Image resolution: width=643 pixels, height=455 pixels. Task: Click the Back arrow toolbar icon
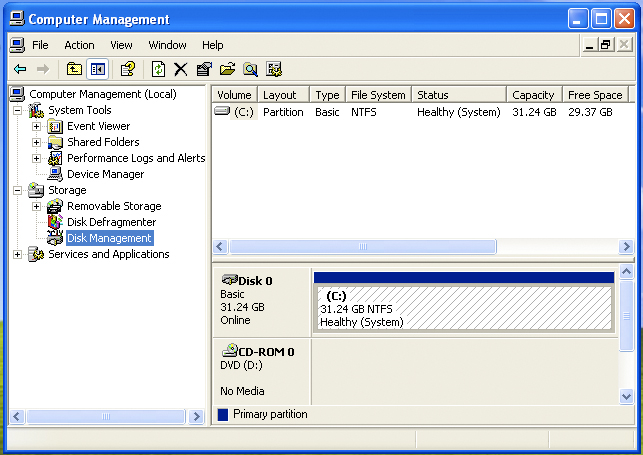click(x=20, y=69)
